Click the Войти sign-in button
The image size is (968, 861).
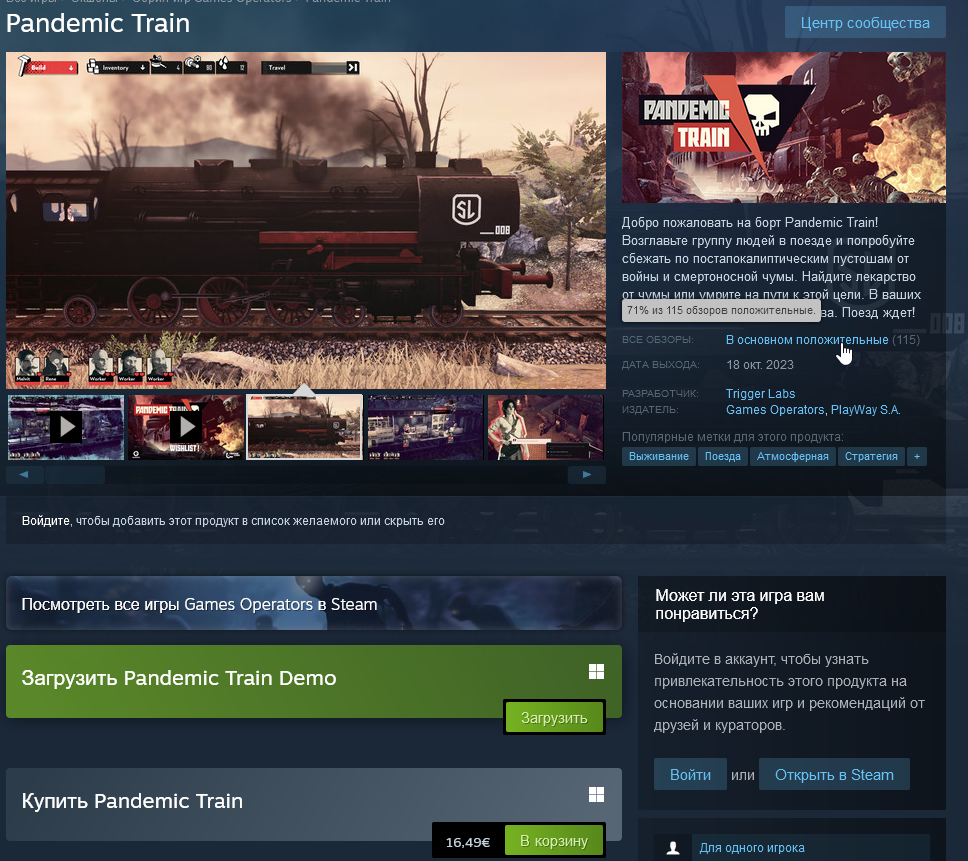690,775
